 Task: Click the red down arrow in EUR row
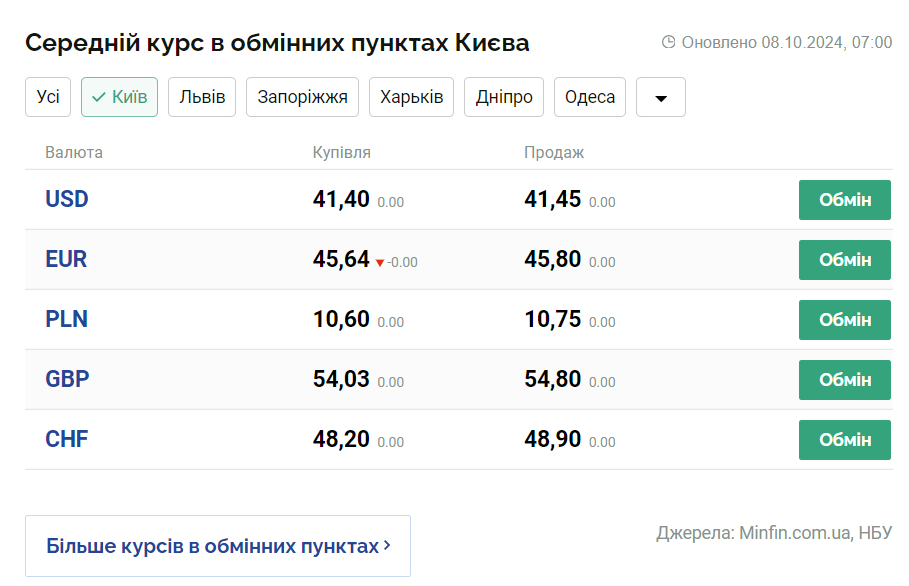tap(380, 263)
